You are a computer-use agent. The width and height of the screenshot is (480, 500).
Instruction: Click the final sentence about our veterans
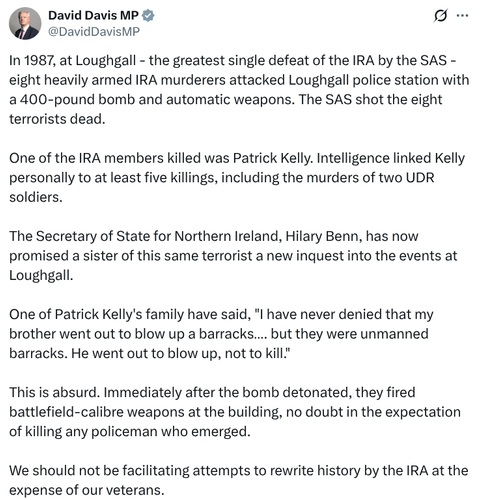pos(239,480)
